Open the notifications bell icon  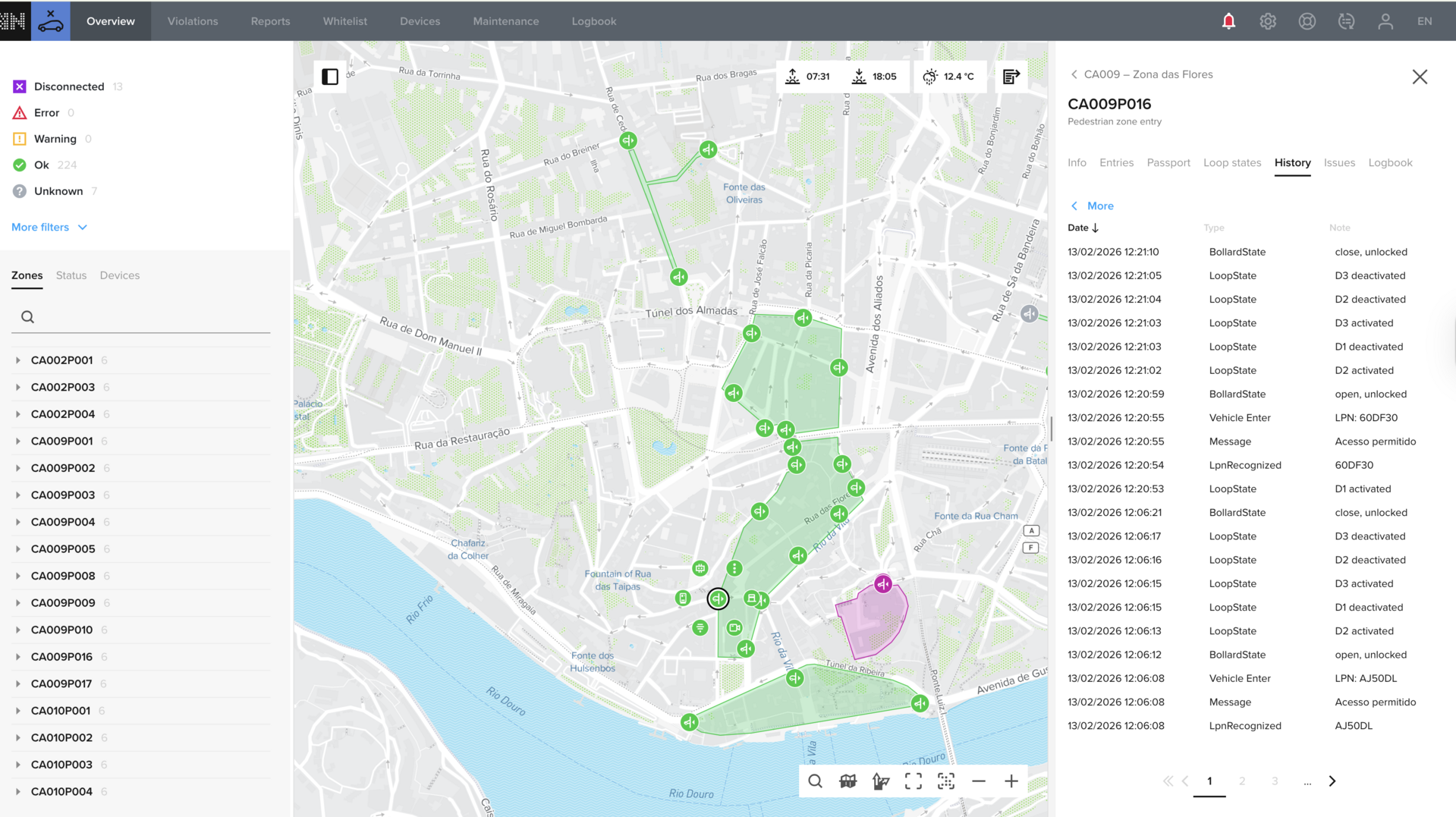click(1228, 21)
